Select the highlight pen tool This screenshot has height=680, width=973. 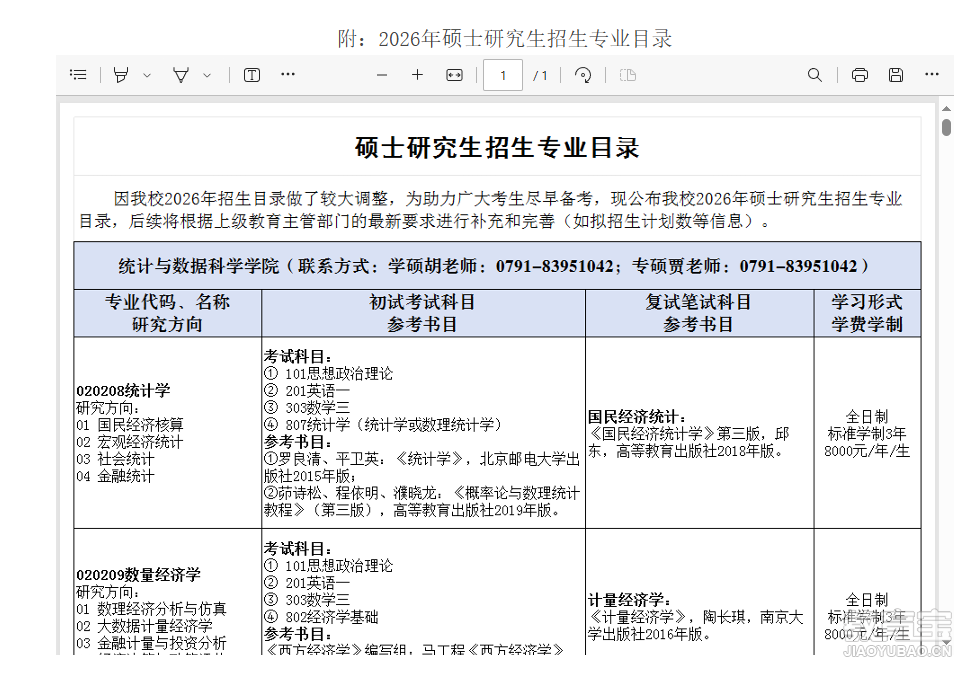tap(121, 75)
